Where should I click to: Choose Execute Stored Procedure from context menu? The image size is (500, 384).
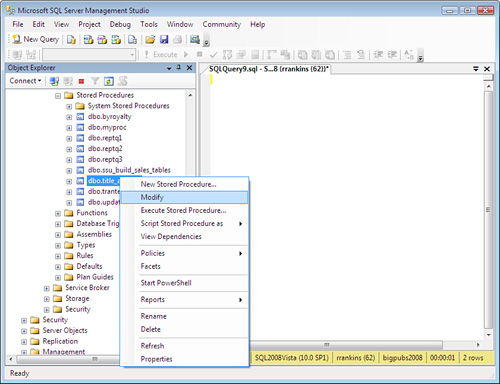click(184, 210)
